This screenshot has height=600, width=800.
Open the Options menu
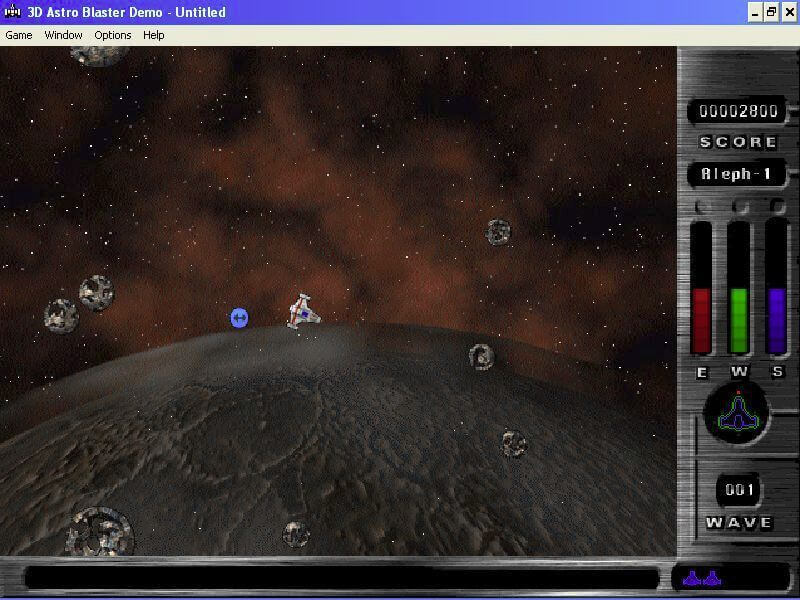(x=113, y=35)
